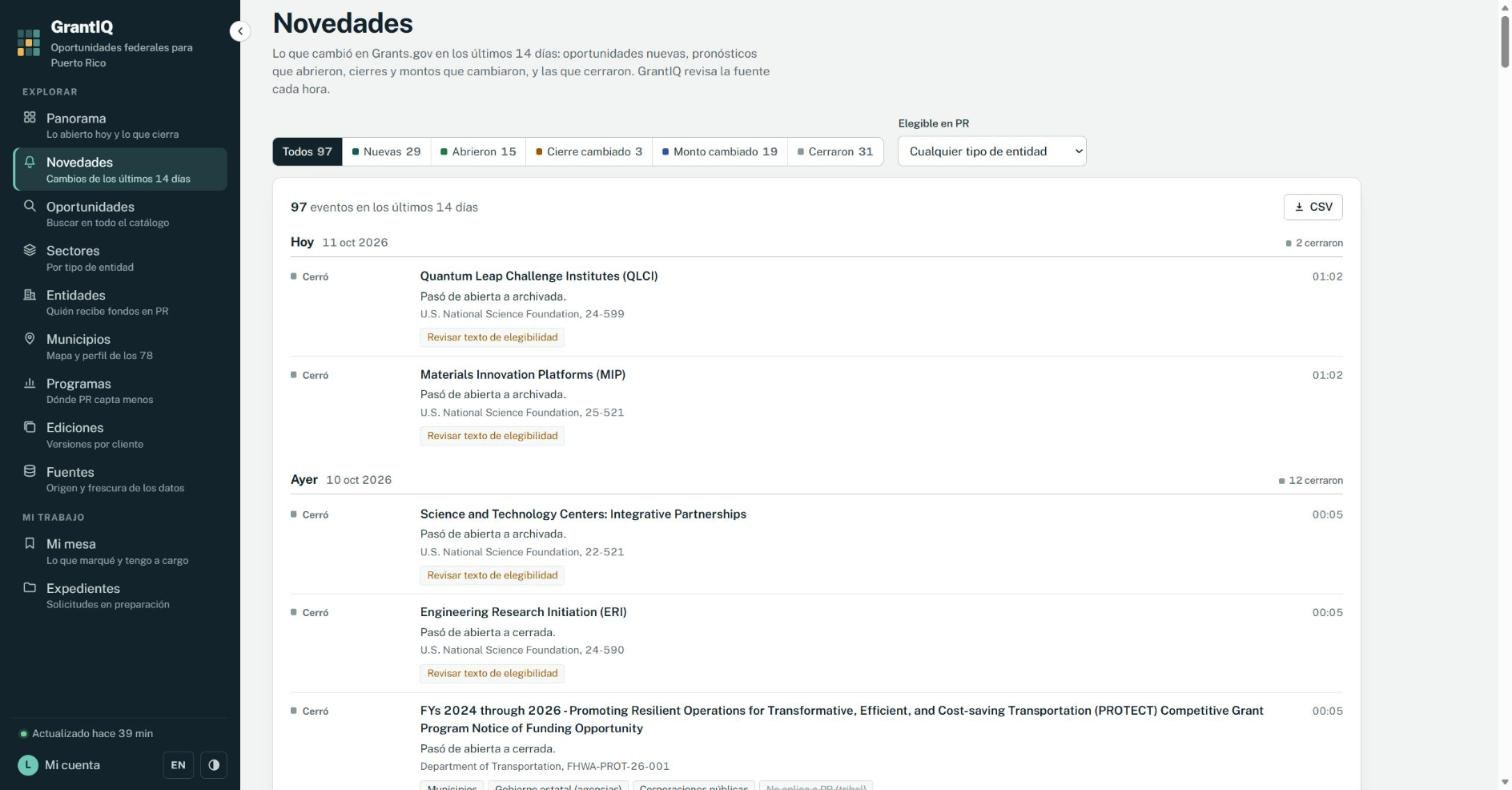Image resolution: width=1512 pixels, height=790 pixels.
Task: Click eligibility tag under Engineering Research Initiation
Action: click(492, 673)
